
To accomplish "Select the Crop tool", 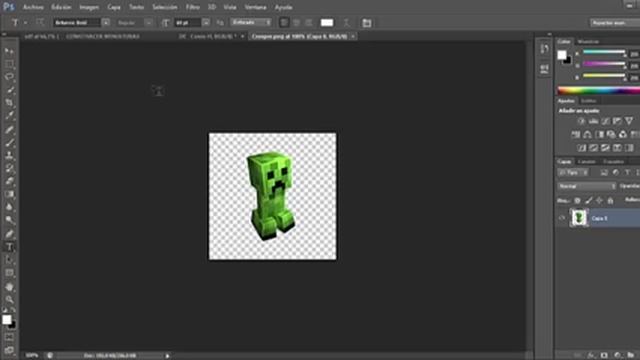I will coord(9,102).
